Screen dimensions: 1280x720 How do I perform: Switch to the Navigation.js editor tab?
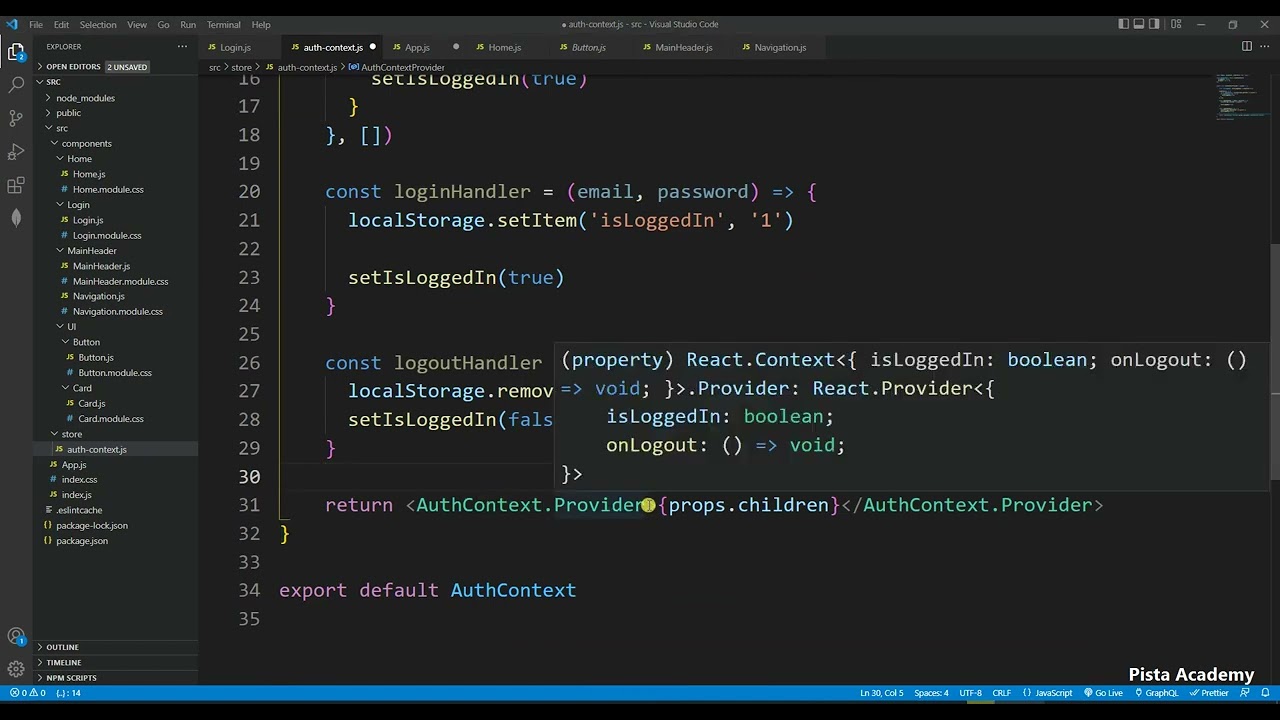pos(780,47)
